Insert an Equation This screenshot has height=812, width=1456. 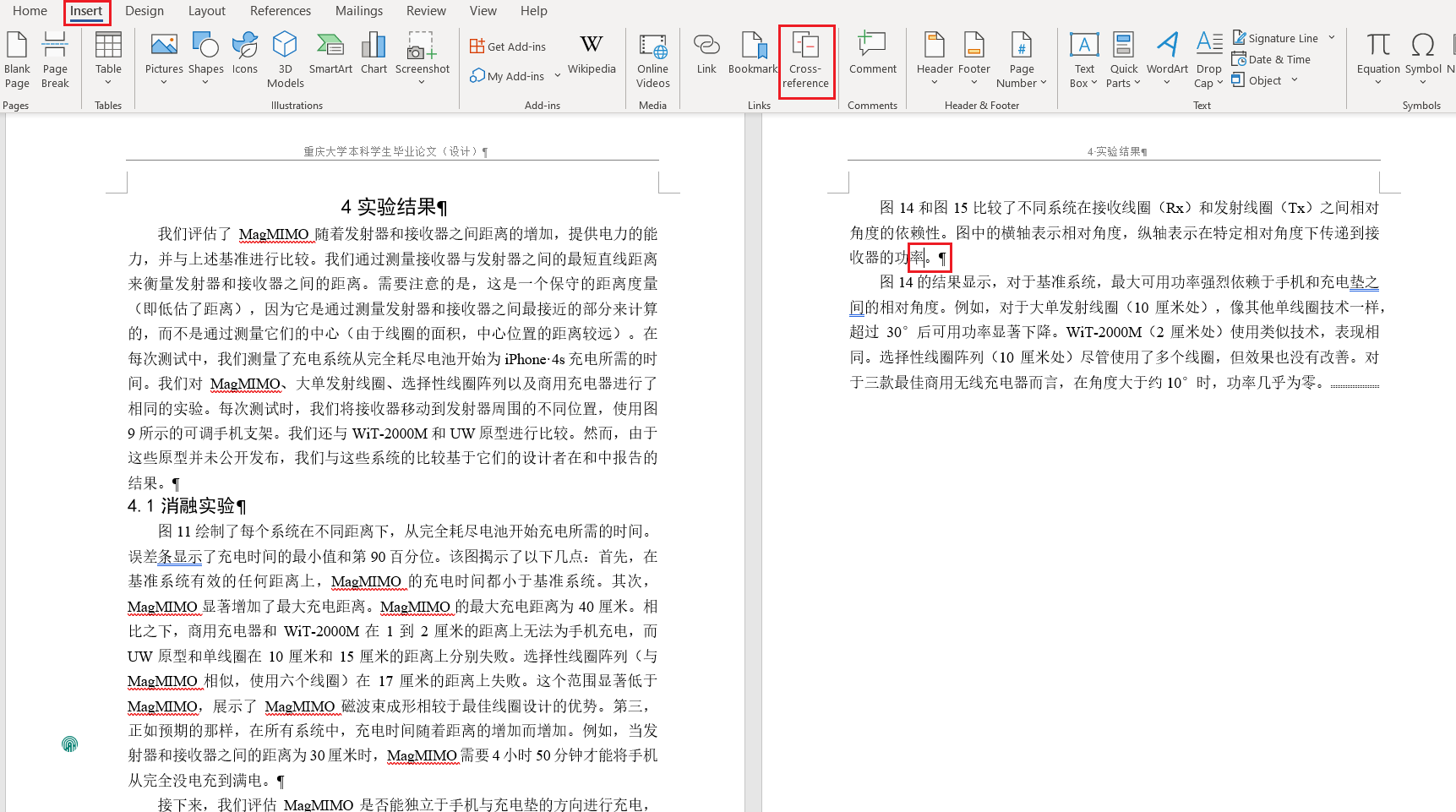coord(1378,60)
